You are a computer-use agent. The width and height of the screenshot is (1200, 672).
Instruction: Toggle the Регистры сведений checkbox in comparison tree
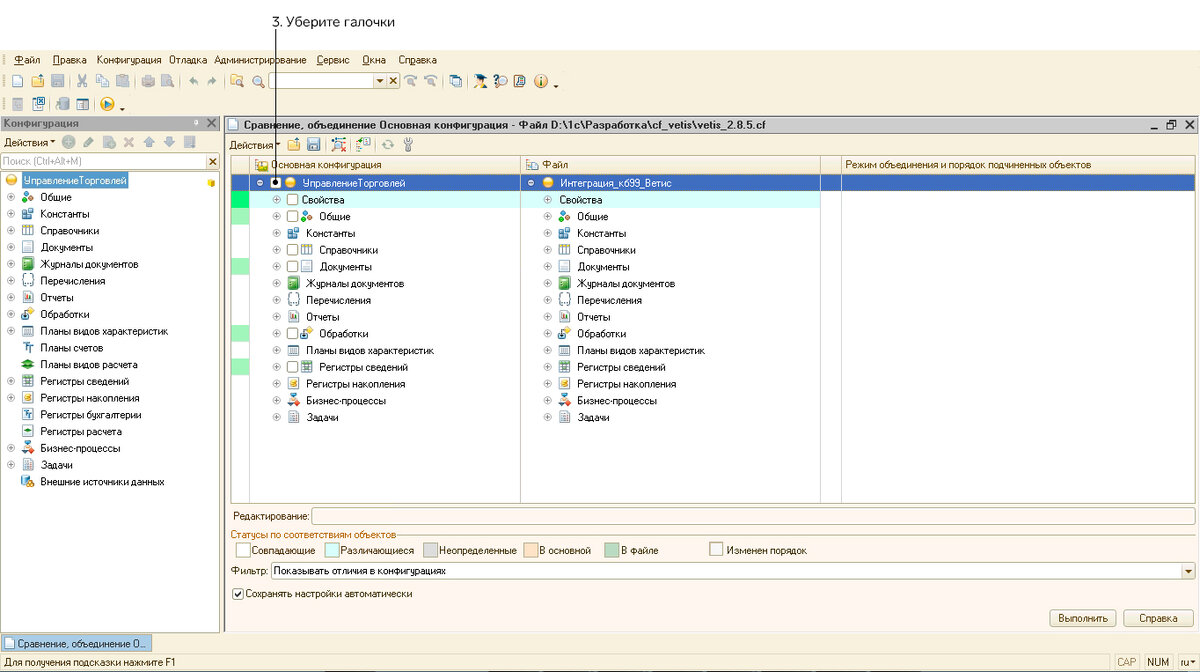click(293, 367)
